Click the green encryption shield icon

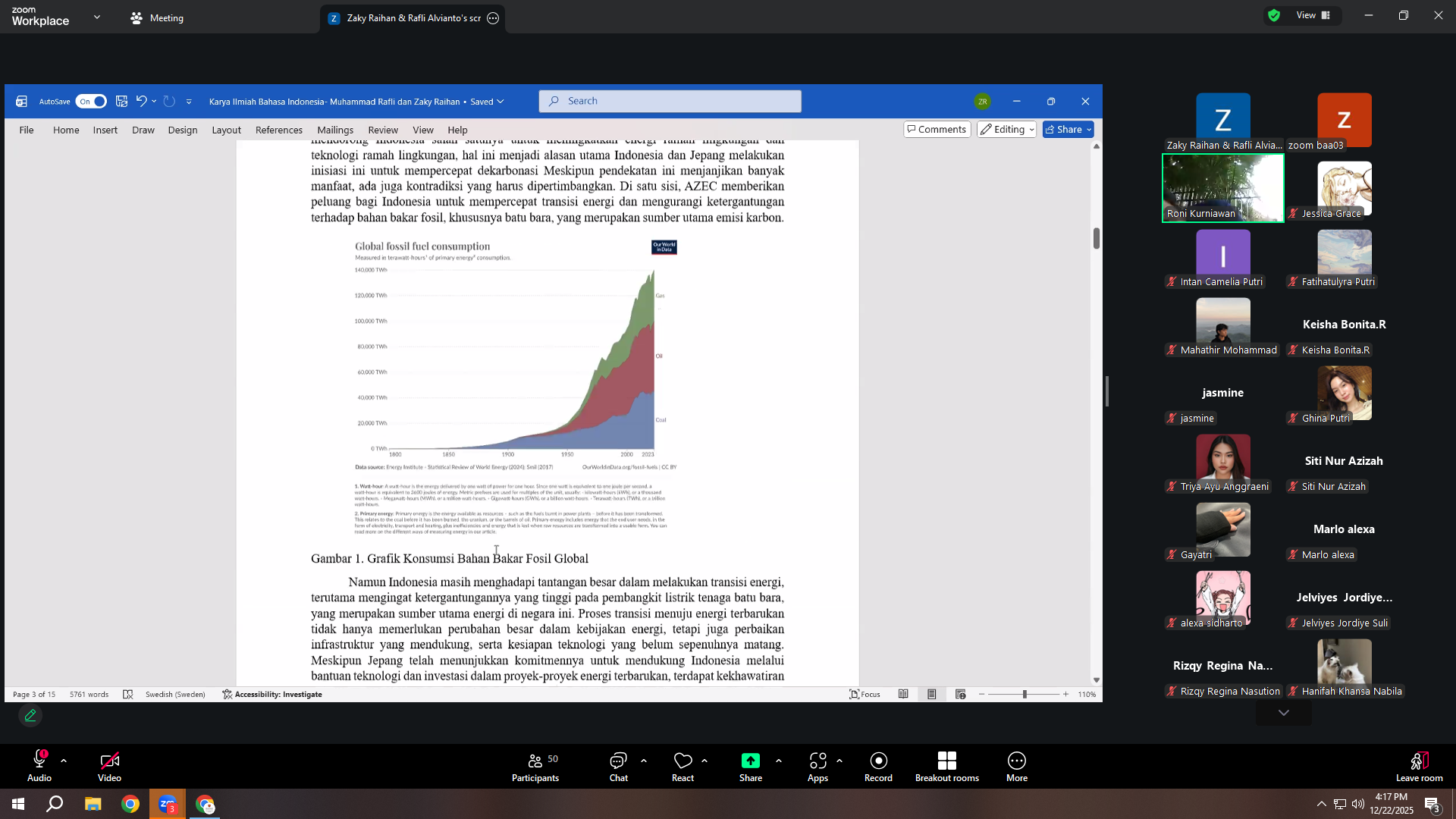point(1274,15)
